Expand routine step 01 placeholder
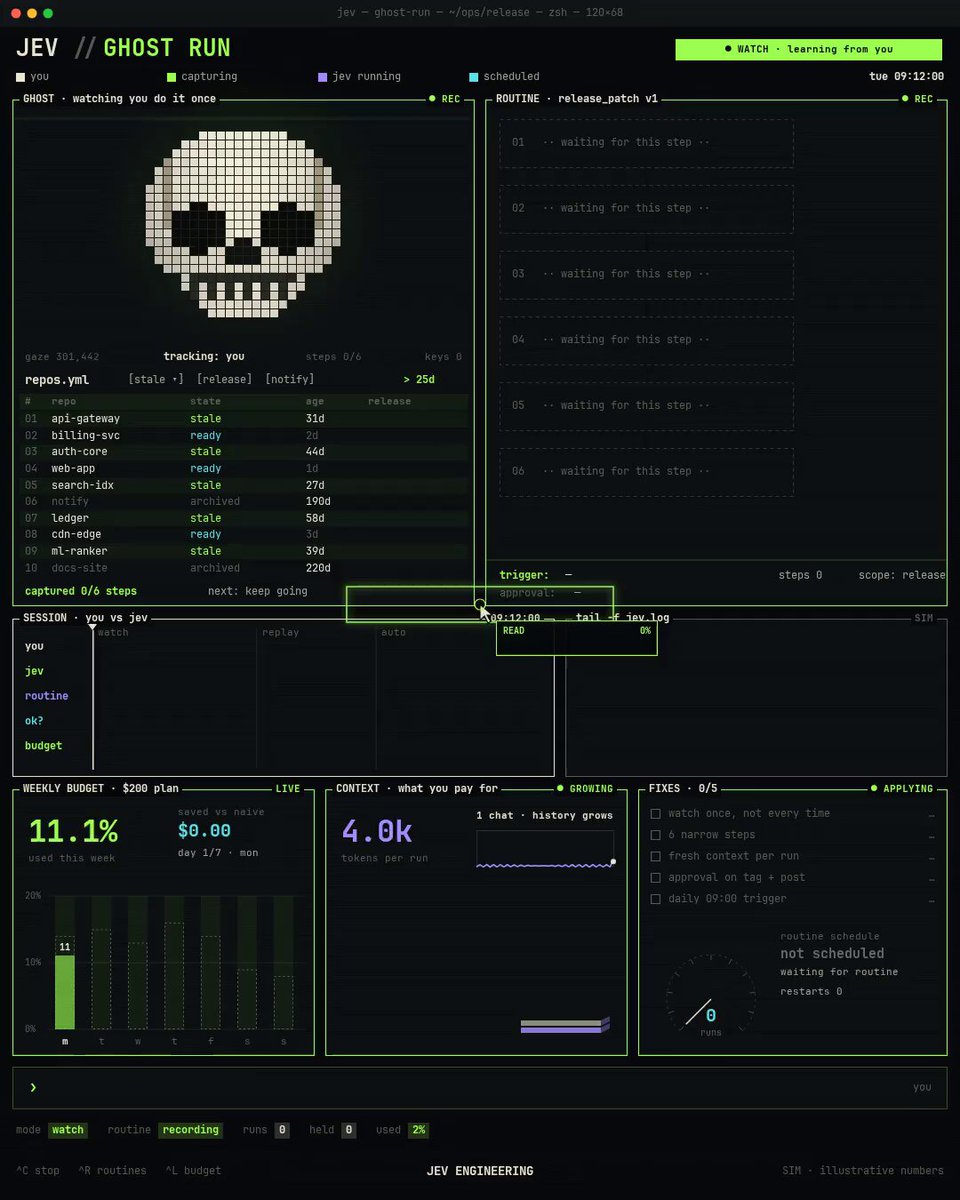 pyautogui.click(x=646, y=142)
